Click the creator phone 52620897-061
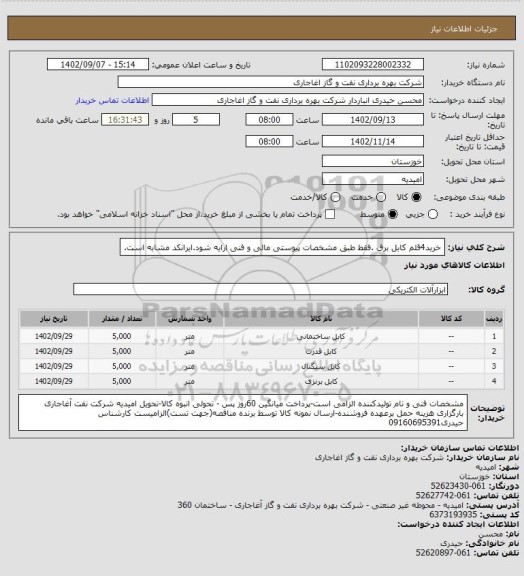This screenshot has width=524, height=576. pos(443,552)
